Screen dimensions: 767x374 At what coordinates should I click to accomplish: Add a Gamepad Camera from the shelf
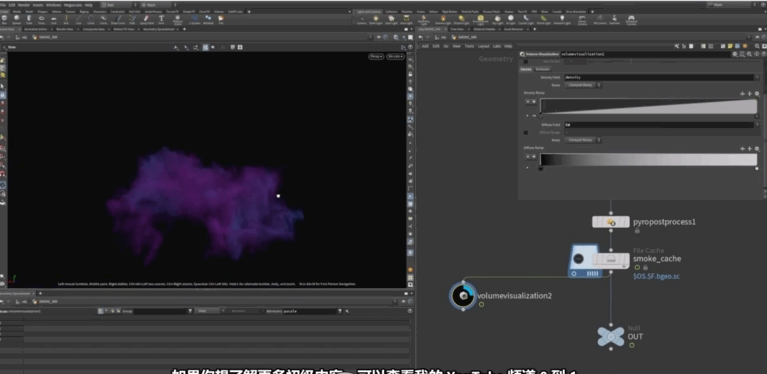click(632, 20)
